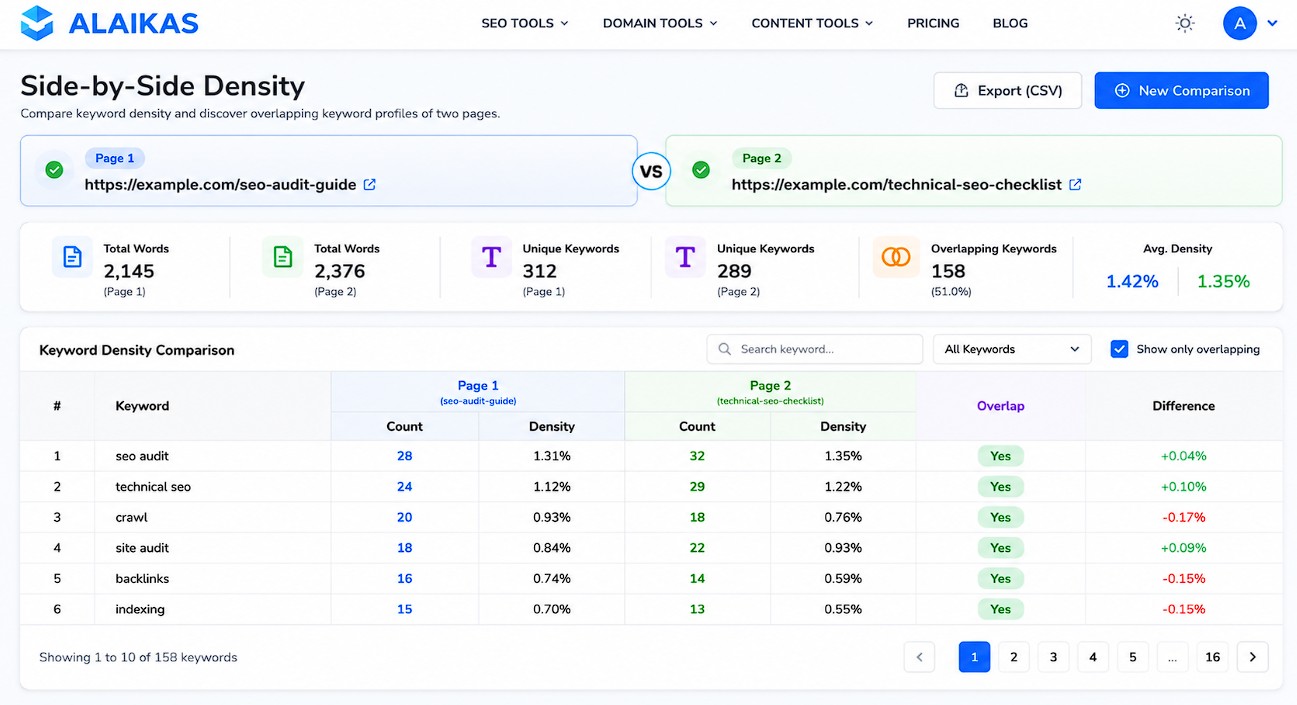Screen dimensions: 1297x705
Task: Click the Page 2 tag label
Action: [x=762, y=158]
